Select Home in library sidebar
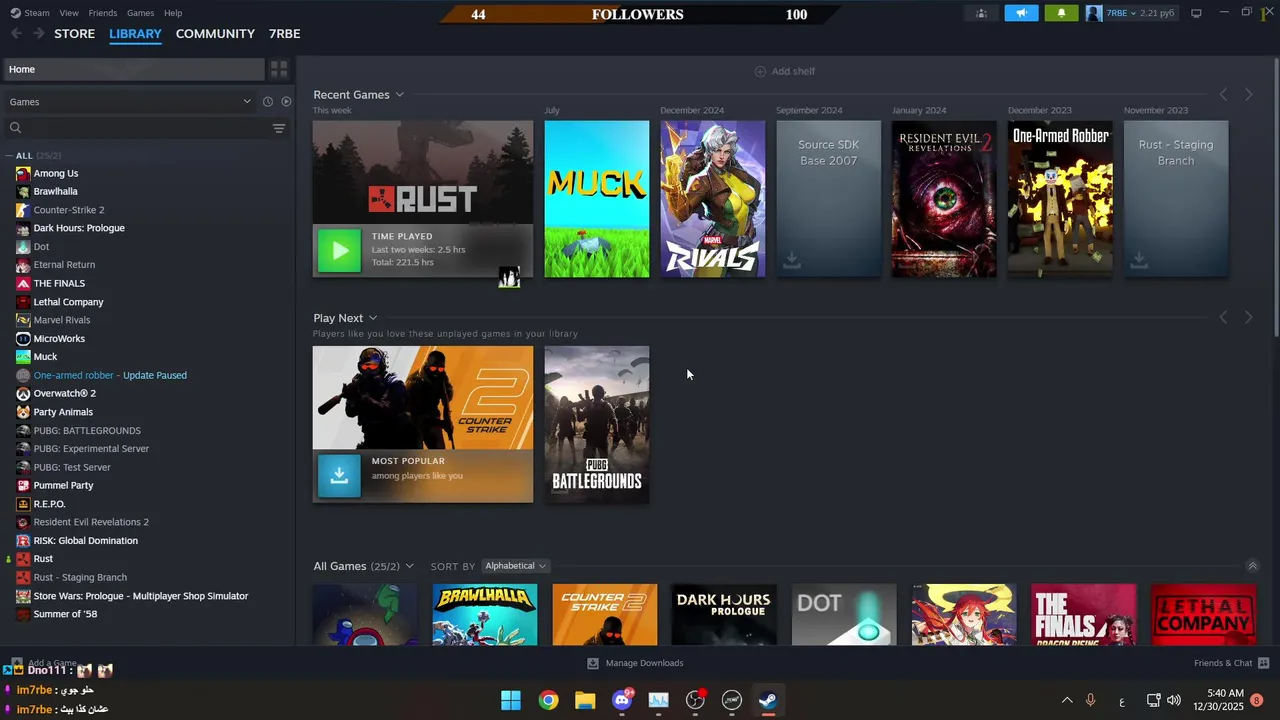This screenshot has width=1280, height=720. [x=133, y=69]
